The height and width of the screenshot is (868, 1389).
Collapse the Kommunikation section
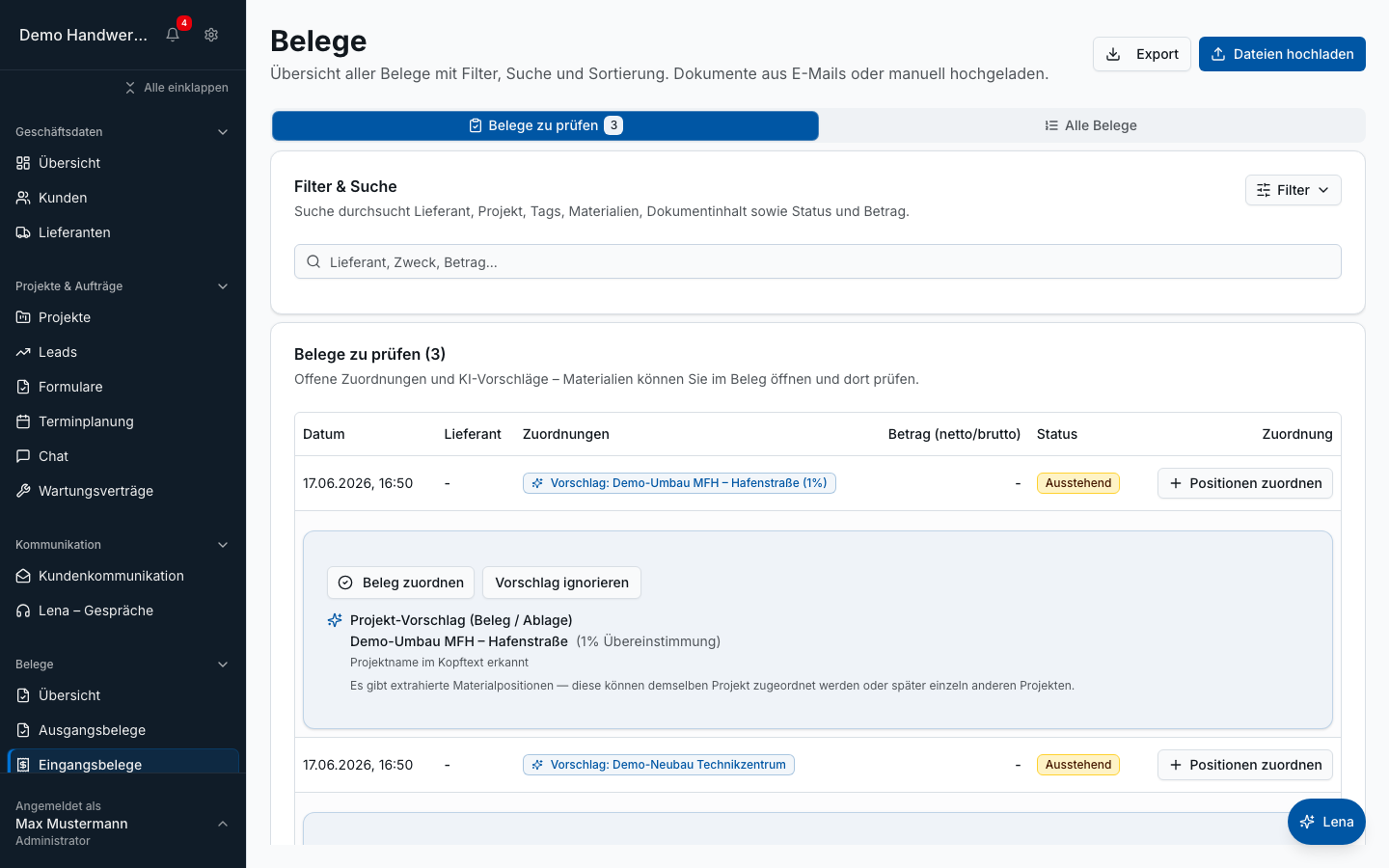click(223, 545)
